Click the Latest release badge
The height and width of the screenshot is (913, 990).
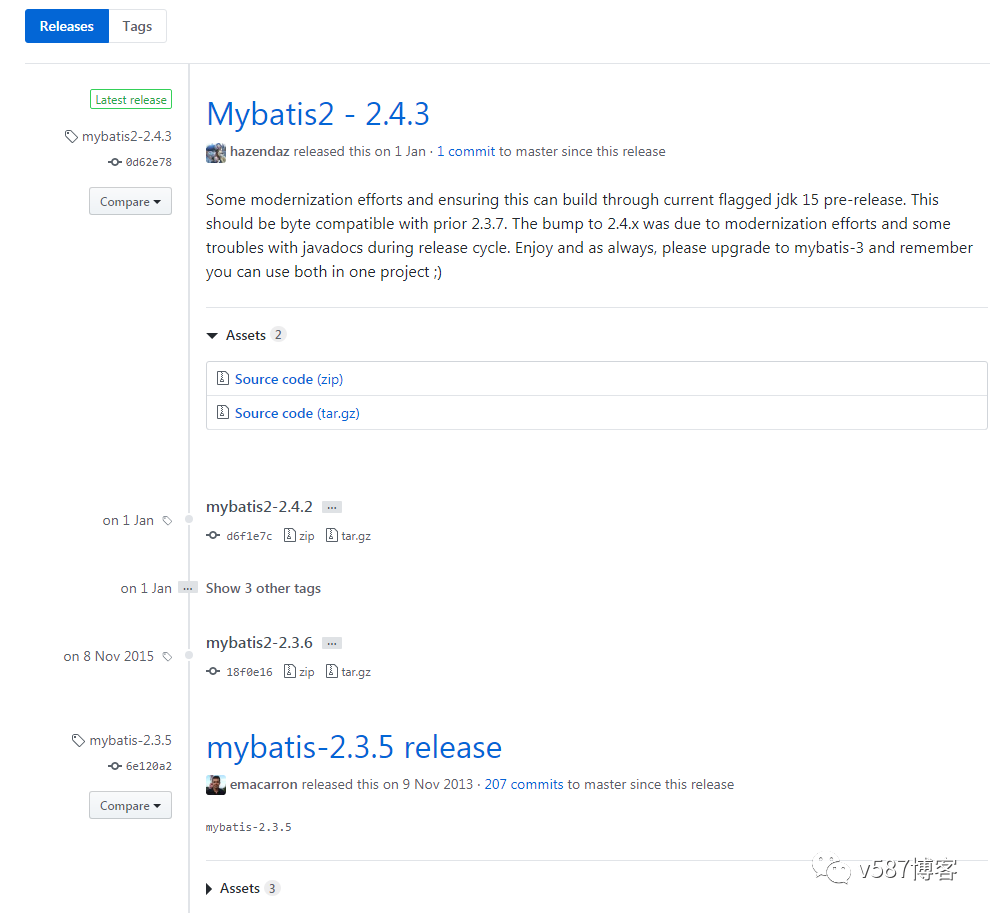pyautogui.click(x=131, y=99)
